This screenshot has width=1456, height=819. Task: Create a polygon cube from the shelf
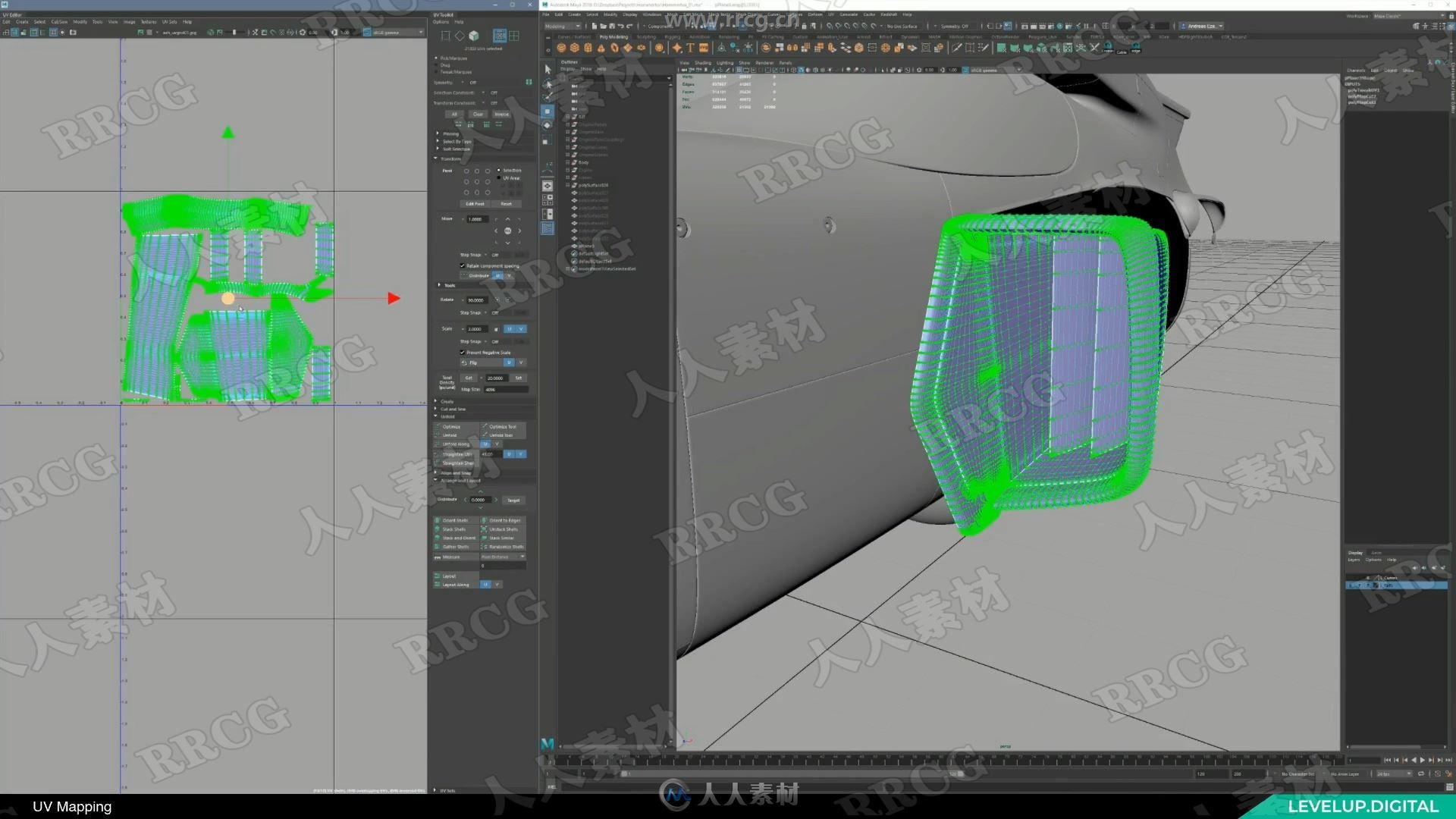[574, 48]
